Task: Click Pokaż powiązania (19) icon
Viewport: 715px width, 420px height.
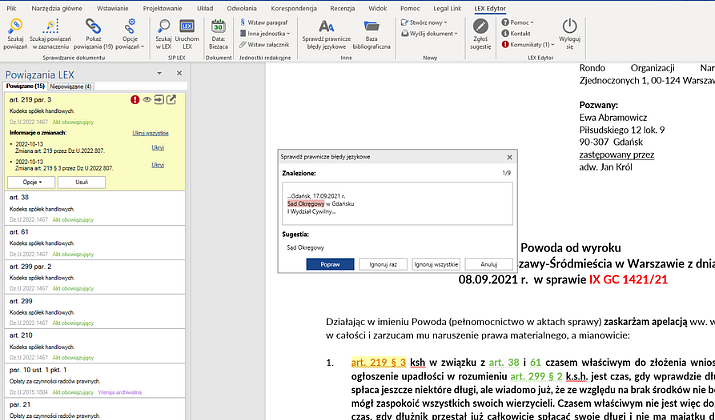Action: click(93, 31)
